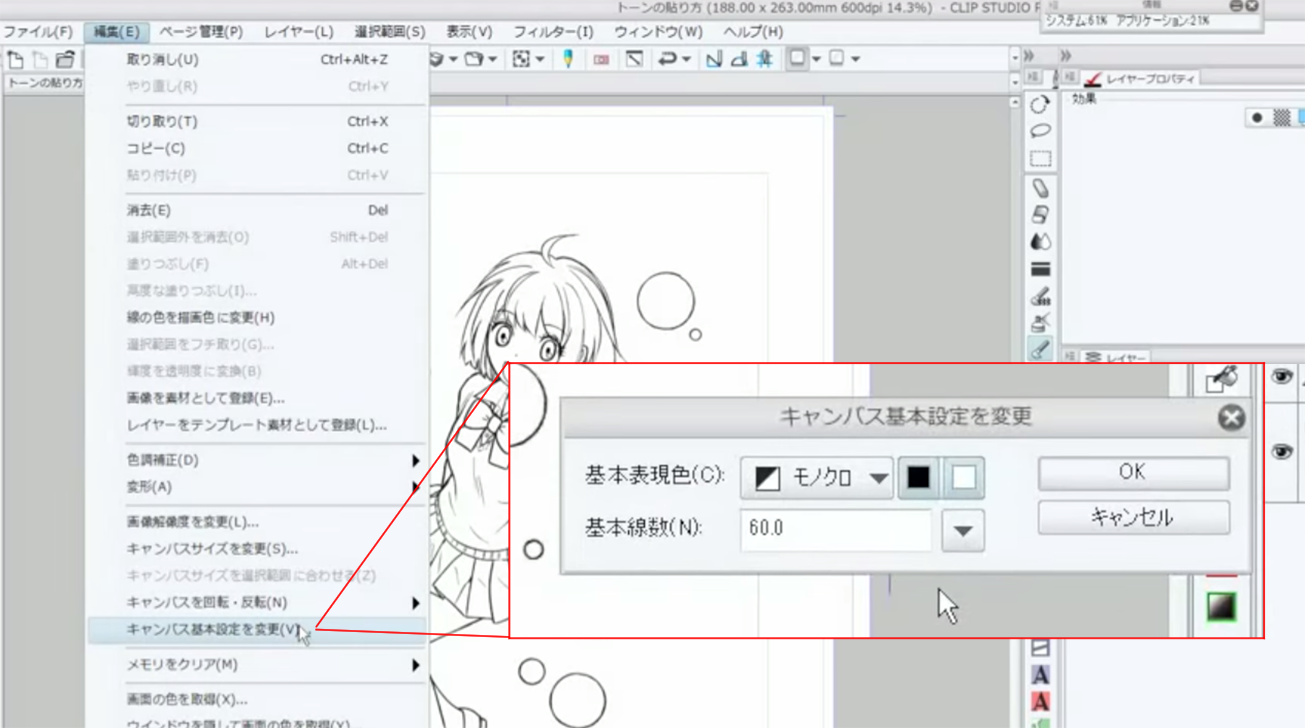Toggle snap to special ruler icon
Viewport: 1305px width, 728px height.
click(739, 59)
